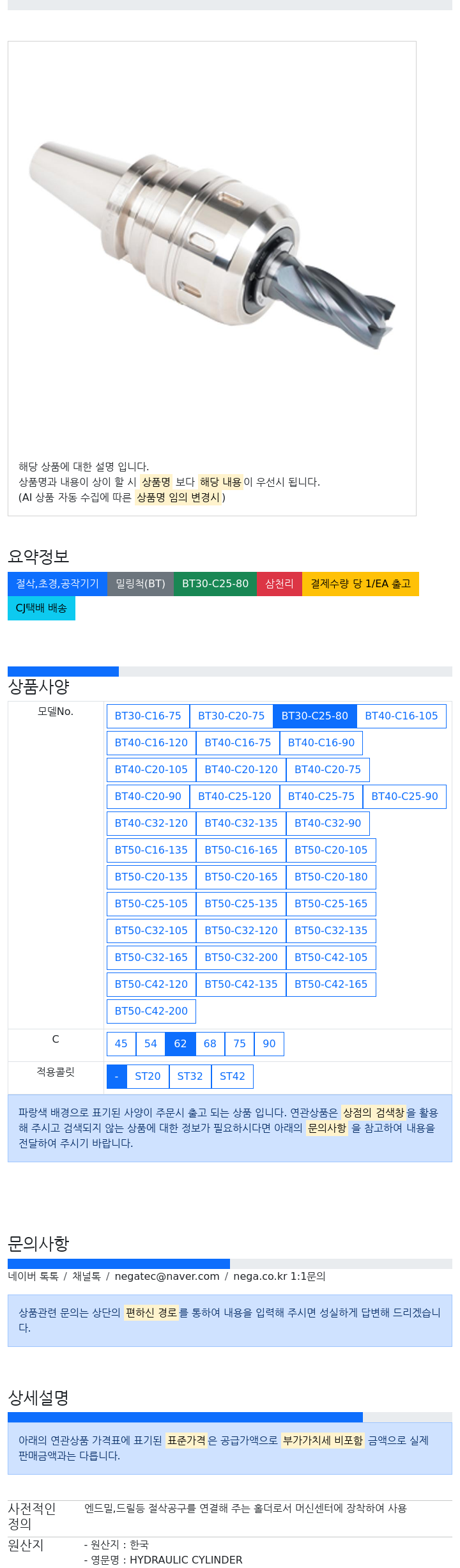The image size is (460, 1568).
Task: Choose applicable collet ST20
Action: pos(148,1077)
